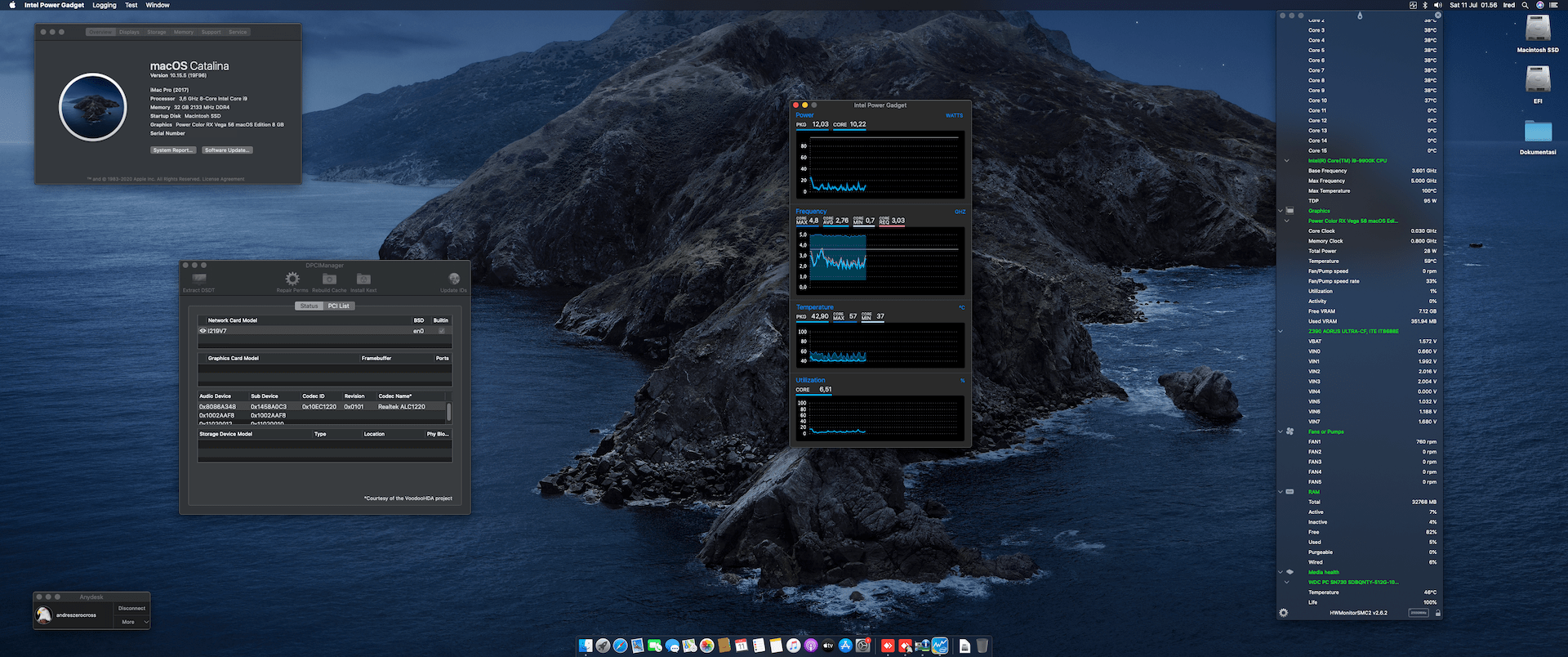Image resolution: width=1568 pixels, height=657 pixels.
Task: Collapse the Media health section
Action: 1280,572
